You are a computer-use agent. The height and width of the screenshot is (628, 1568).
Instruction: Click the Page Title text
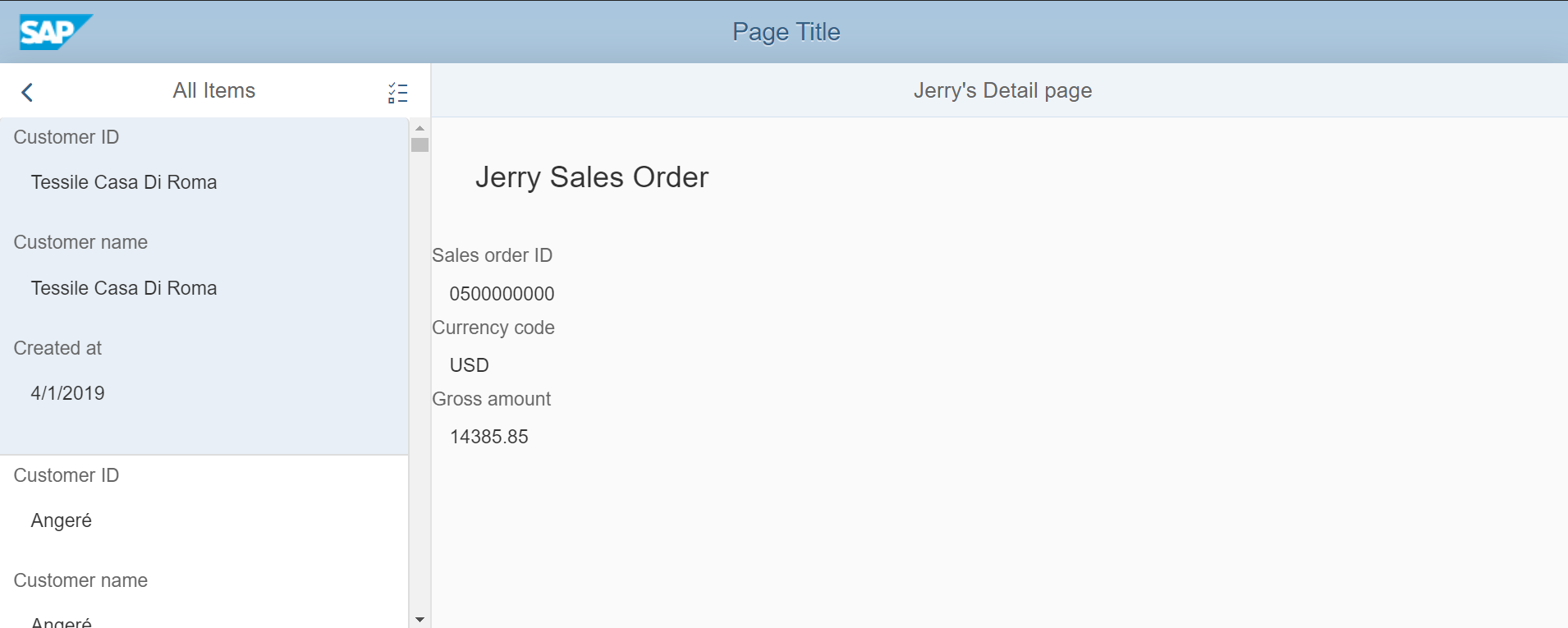(x=786, y=32)
